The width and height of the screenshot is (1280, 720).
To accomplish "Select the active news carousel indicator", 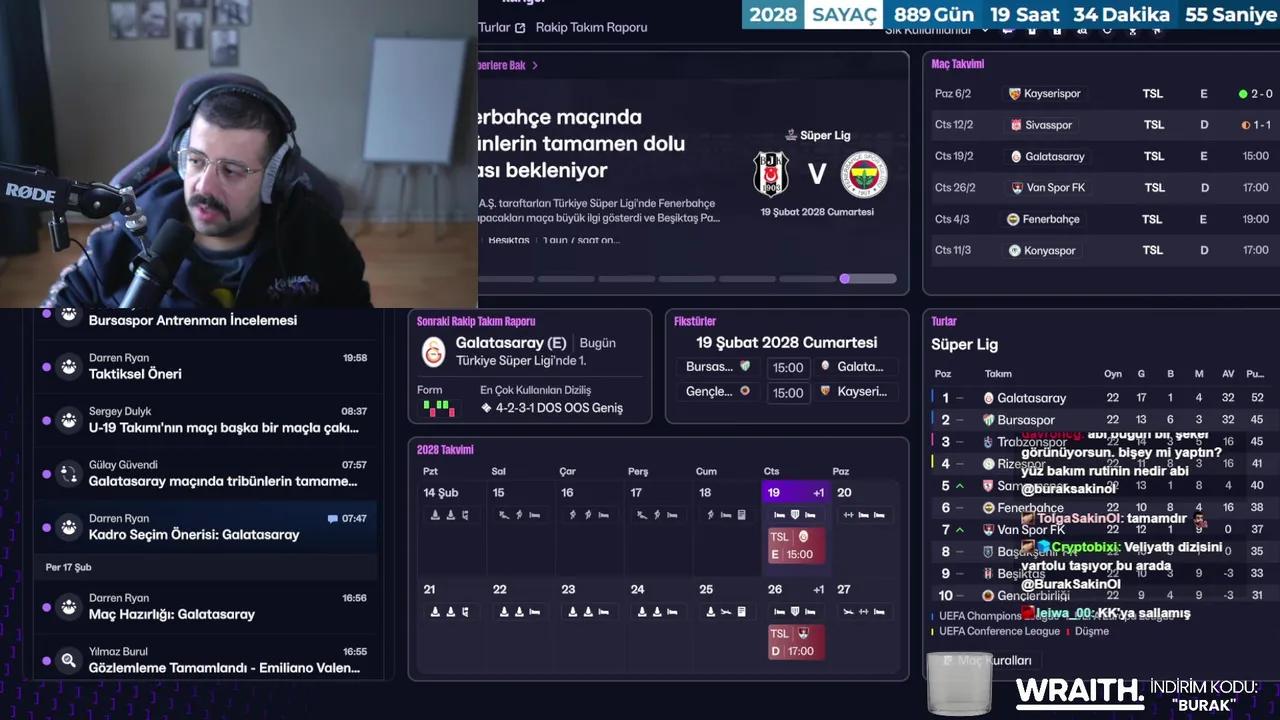I will tap(868, 279).
